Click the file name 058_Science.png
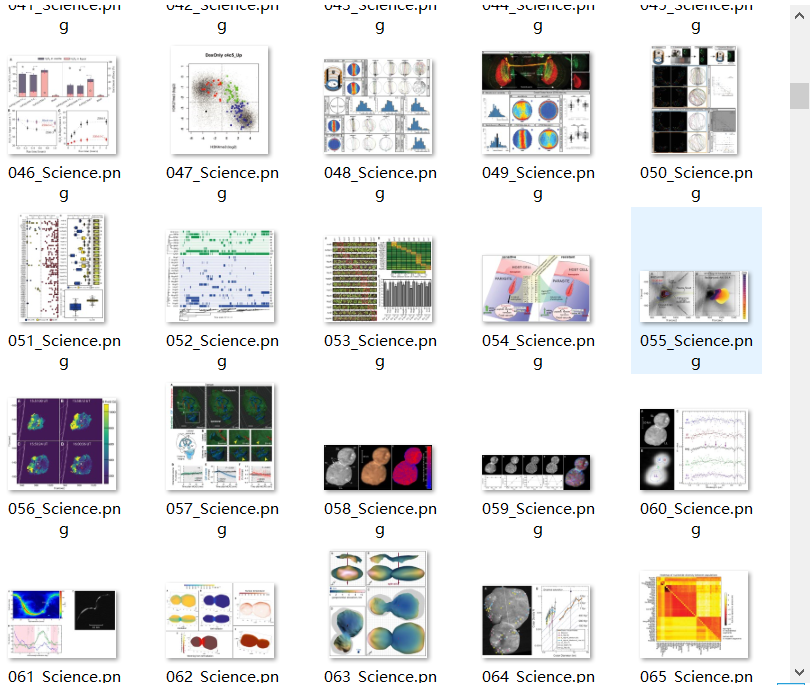This screenshot has height=685, width=811. [x=380, y=518]
